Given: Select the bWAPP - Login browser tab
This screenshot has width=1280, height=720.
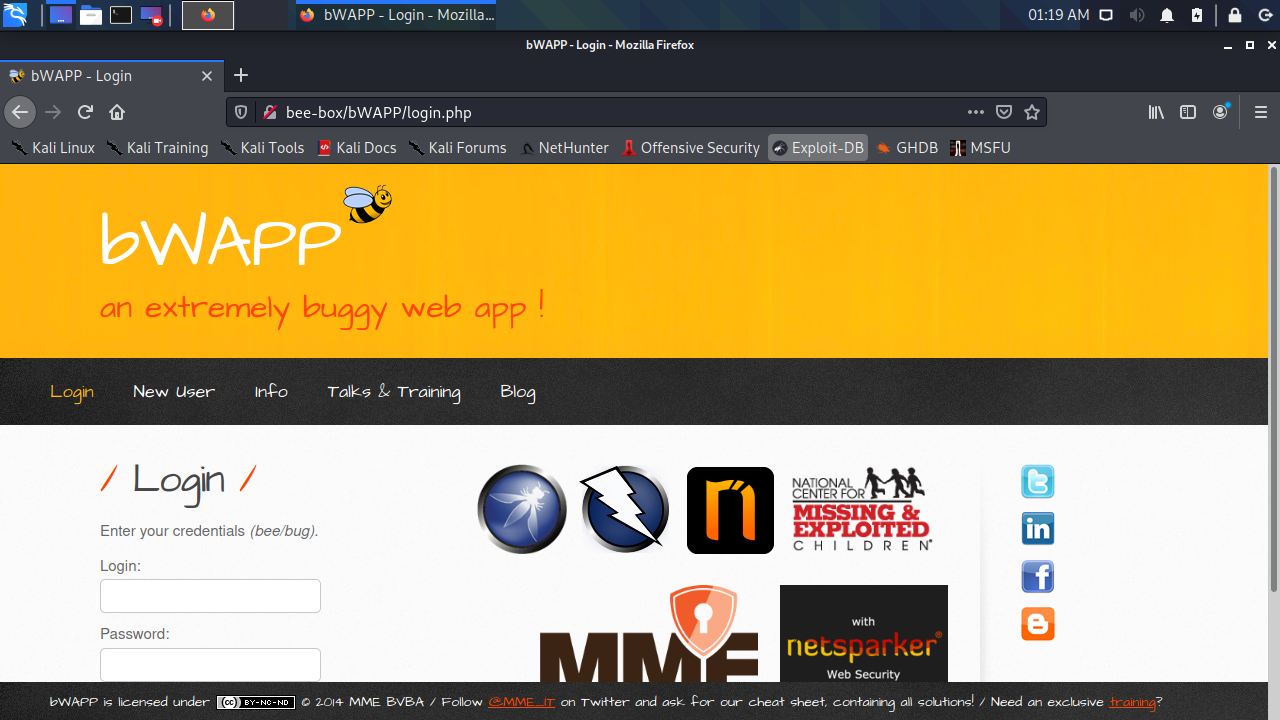Looking at the screenshot, I should click(112, 76).
